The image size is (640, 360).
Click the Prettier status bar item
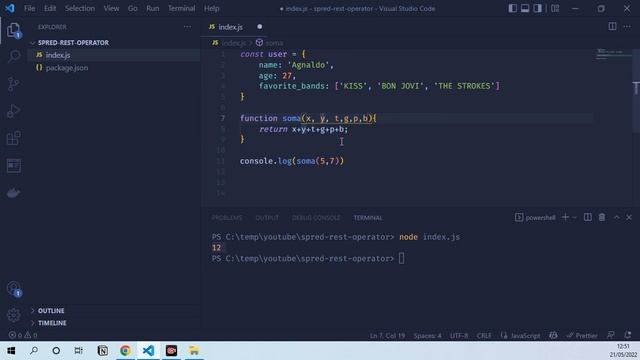582,336
